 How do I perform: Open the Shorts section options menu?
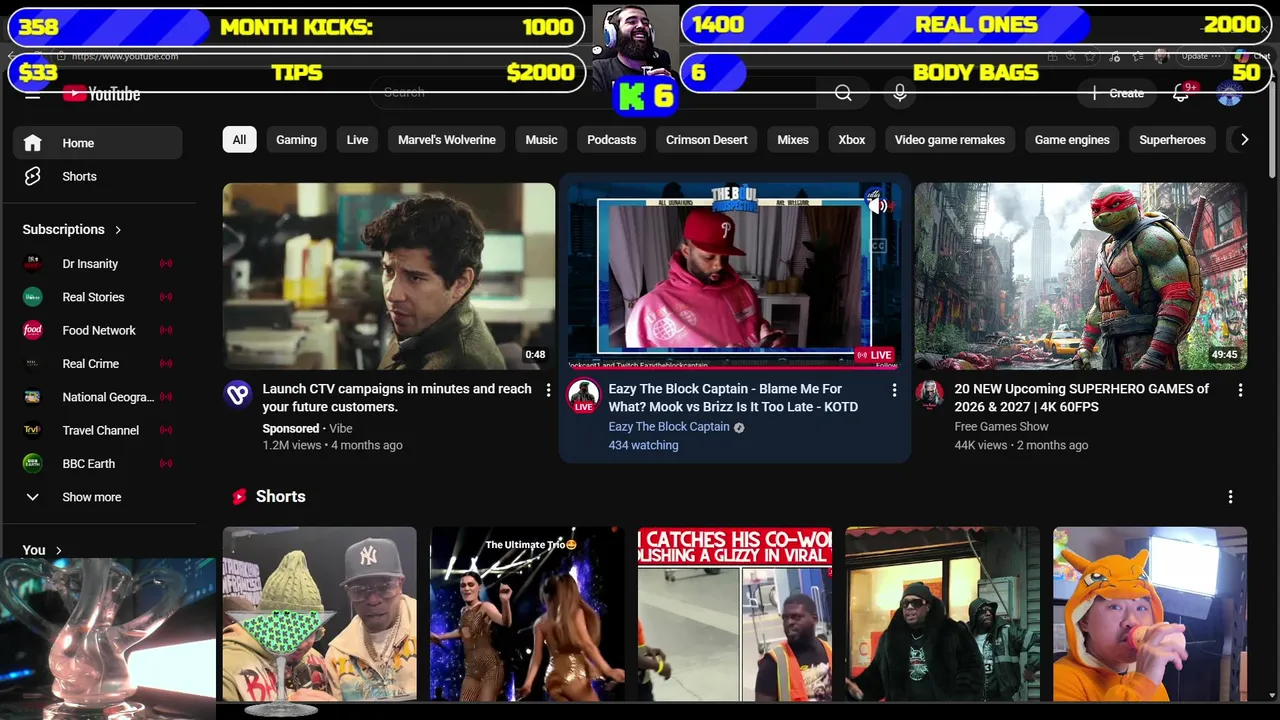coord(1230,497)
